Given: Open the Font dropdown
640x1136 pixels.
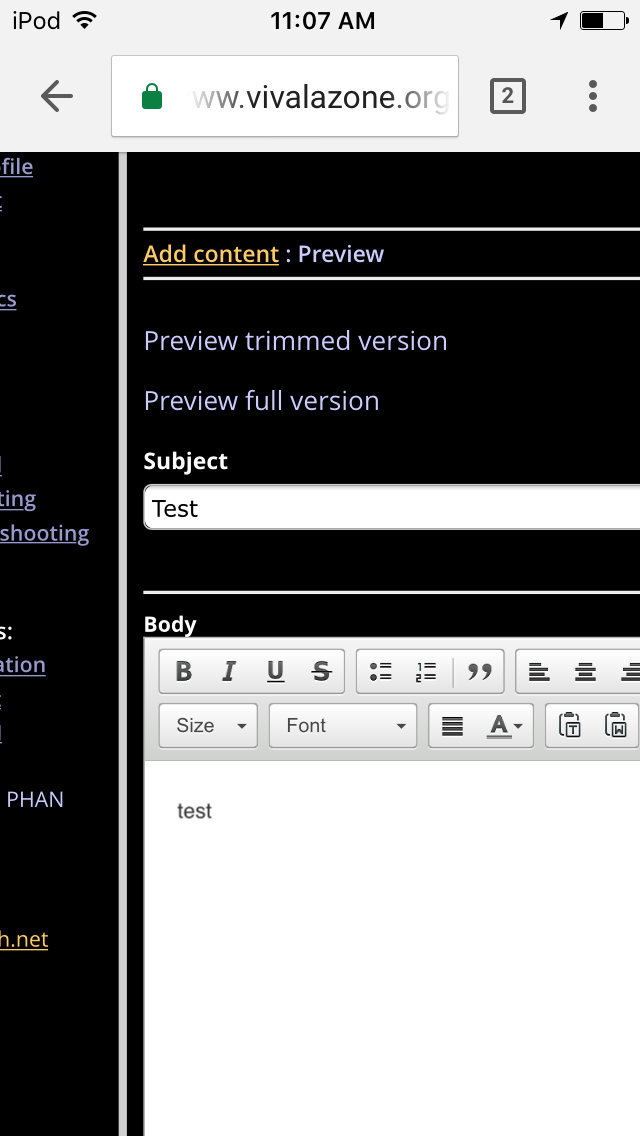Looking at the screenshot, I should pyautogui.click(x=343, y=726).
